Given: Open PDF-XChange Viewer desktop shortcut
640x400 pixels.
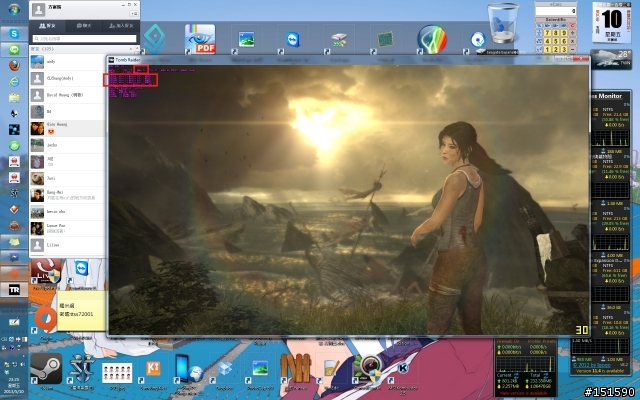Looking at the screenshot, I should pos(200,39).
